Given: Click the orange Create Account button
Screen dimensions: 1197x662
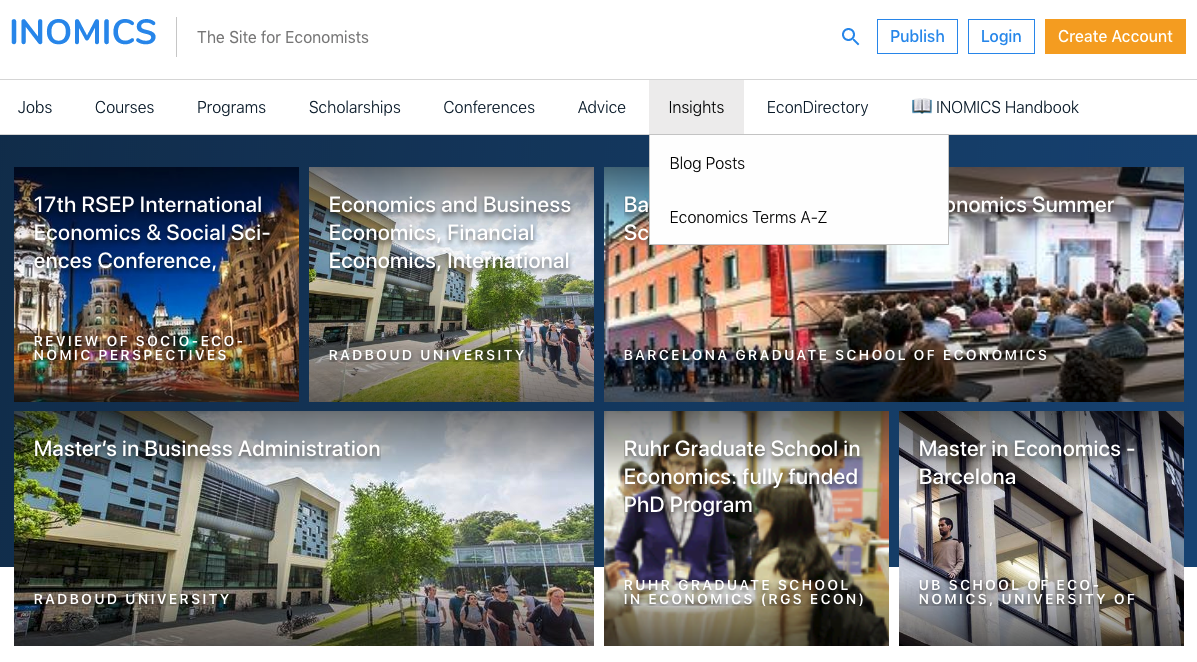Looking at the screenshot, I should click(1115, 37).
